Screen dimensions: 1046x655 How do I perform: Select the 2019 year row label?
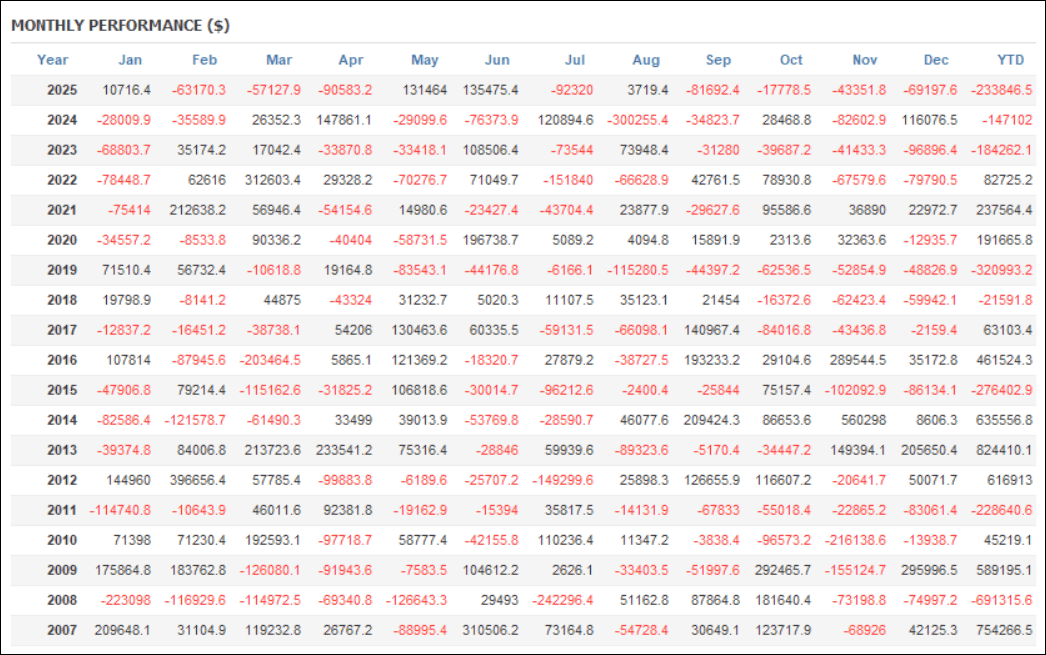[62, 270]
